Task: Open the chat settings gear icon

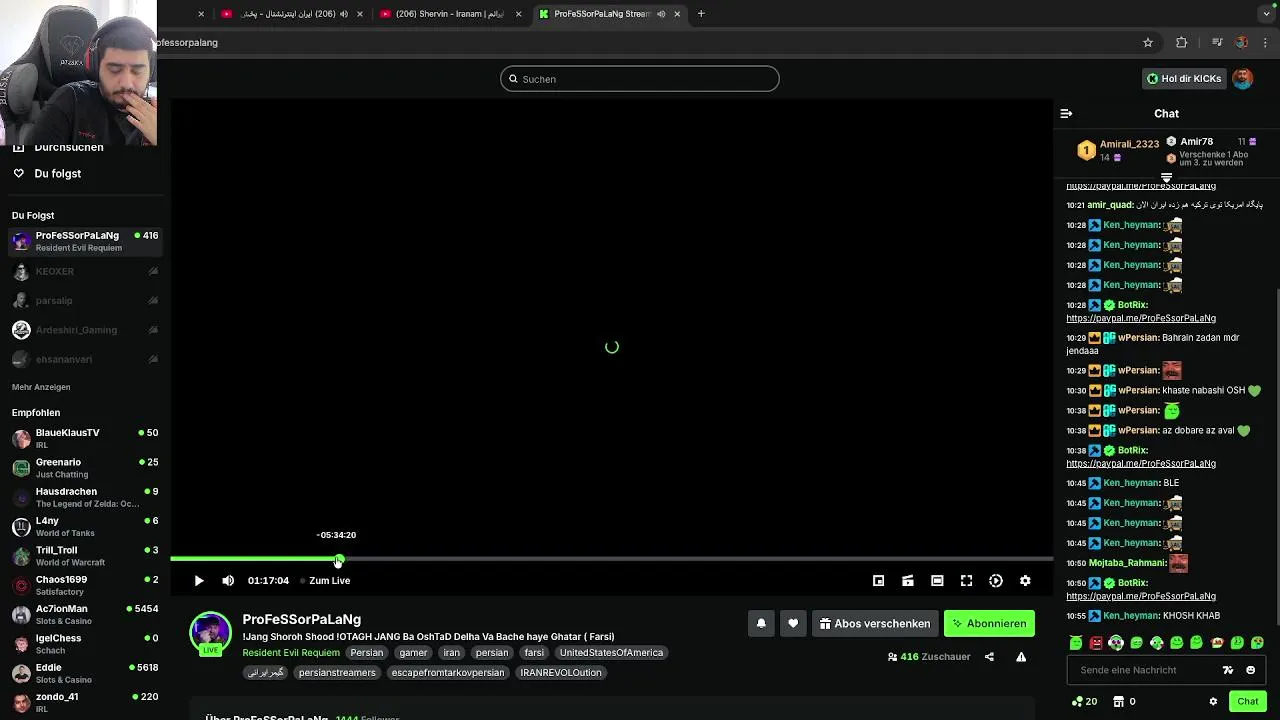Action: (1213, 702)
